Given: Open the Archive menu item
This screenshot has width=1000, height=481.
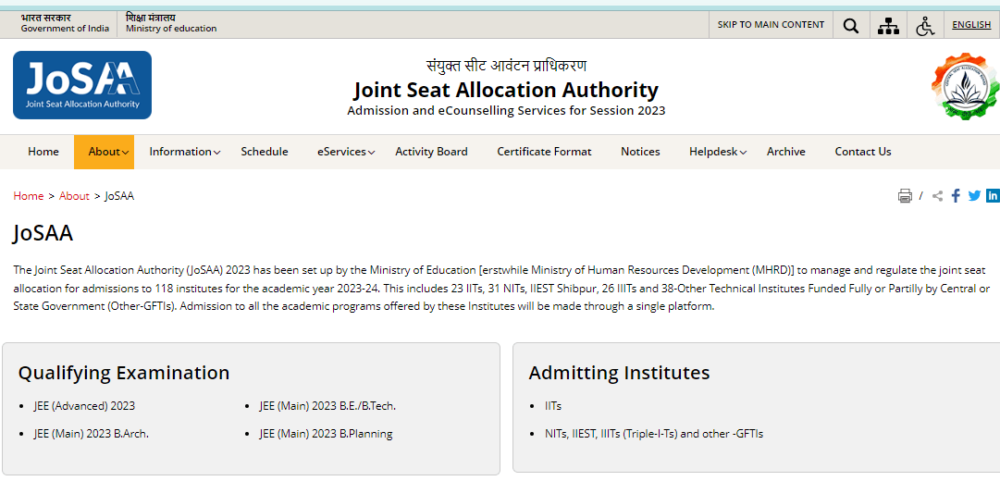Looking at the screenshot, I should [786, 152].
